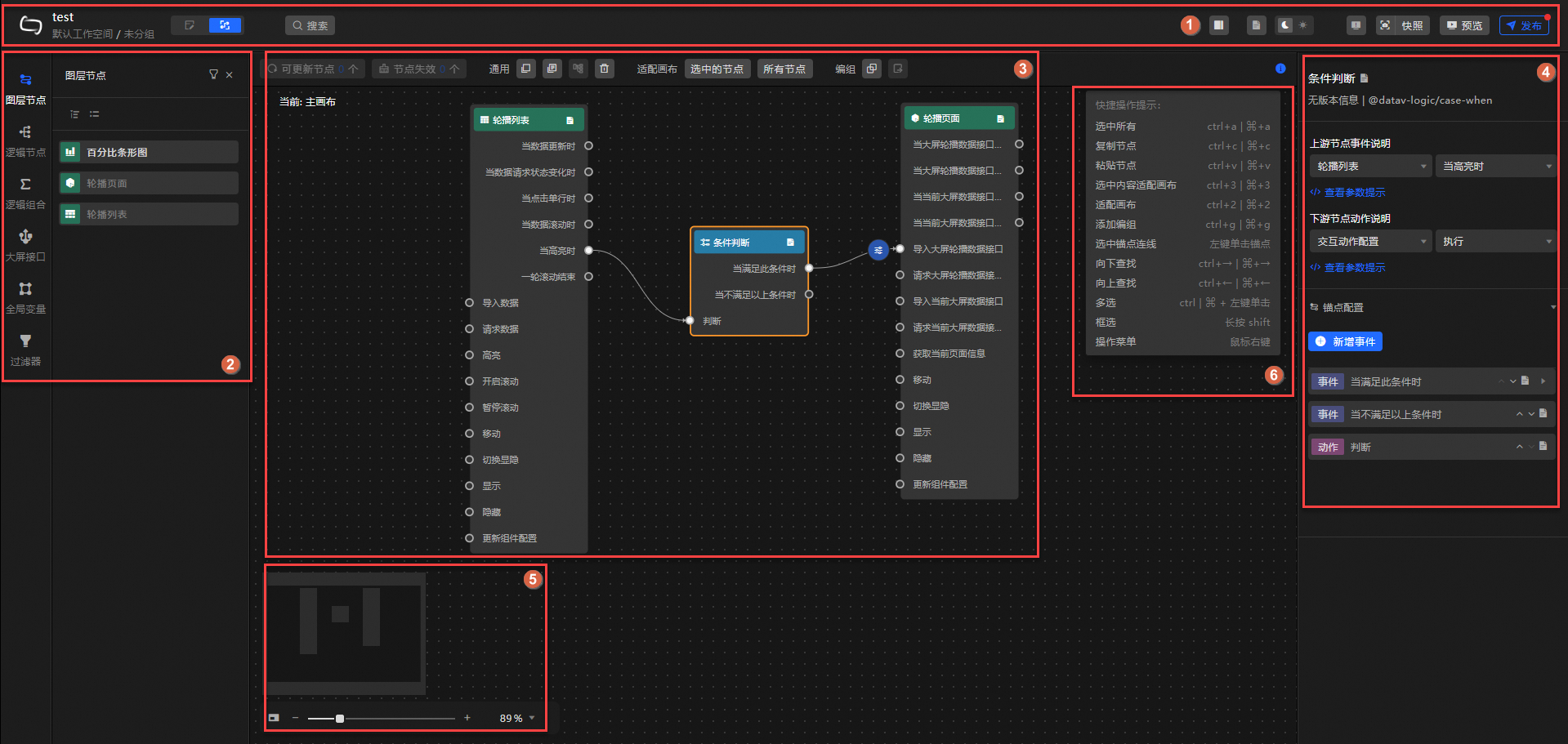
Task: Open the 执行 action dropdown
Action: click(x=1496, y=241)
